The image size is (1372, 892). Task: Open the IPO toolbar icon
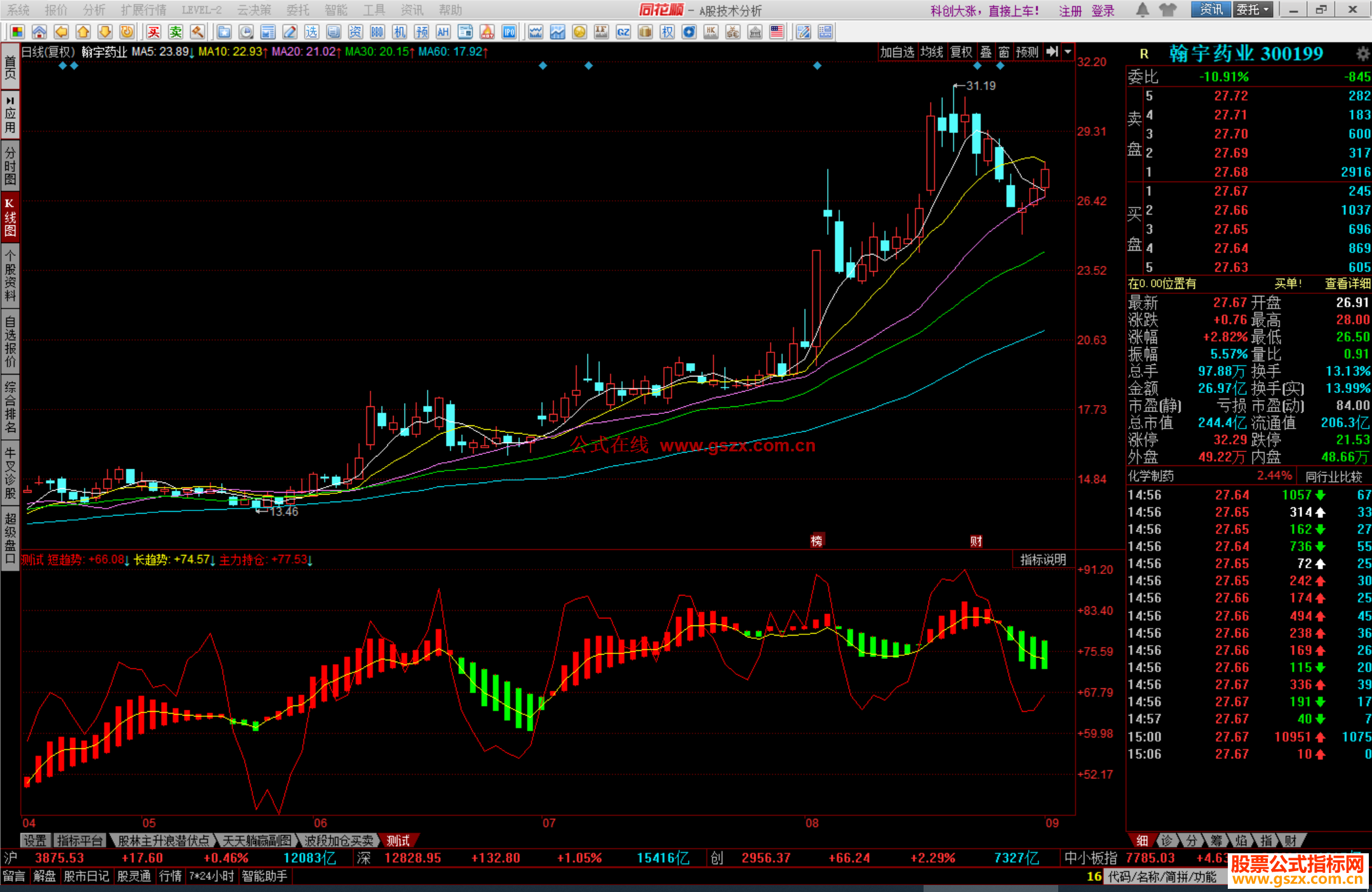(509, 32)
